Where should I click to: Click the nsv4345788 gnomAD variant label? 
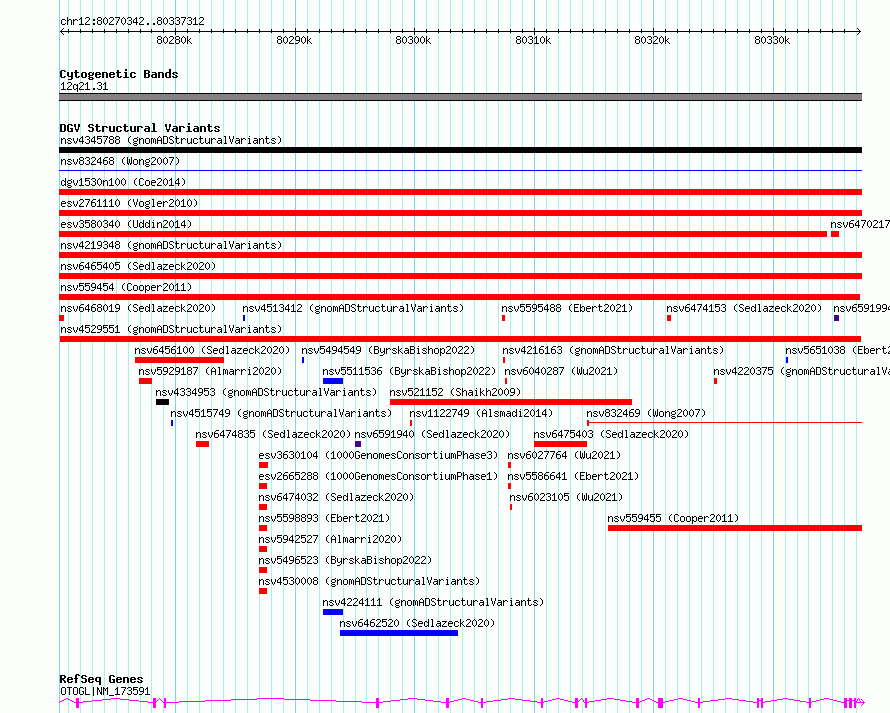pyautogui.click(x=171, y=140)
